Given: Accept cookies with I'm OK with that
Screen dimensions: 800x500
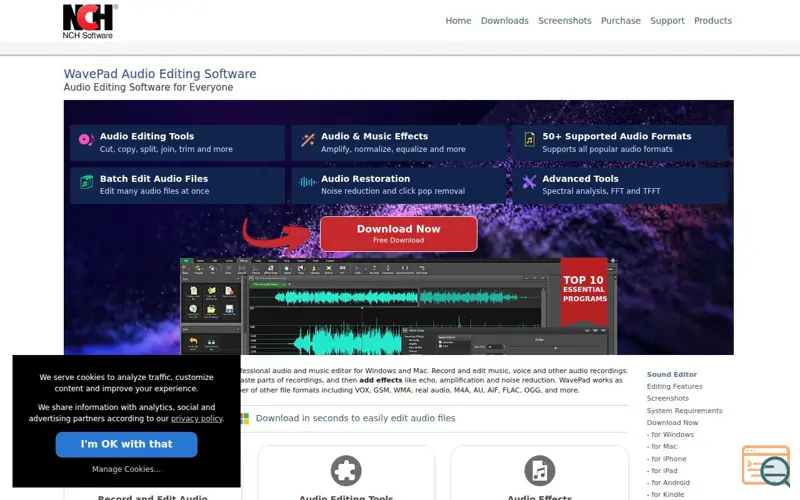Looking at the screenshot, I should pyautogui.click(x=127, y=444).
